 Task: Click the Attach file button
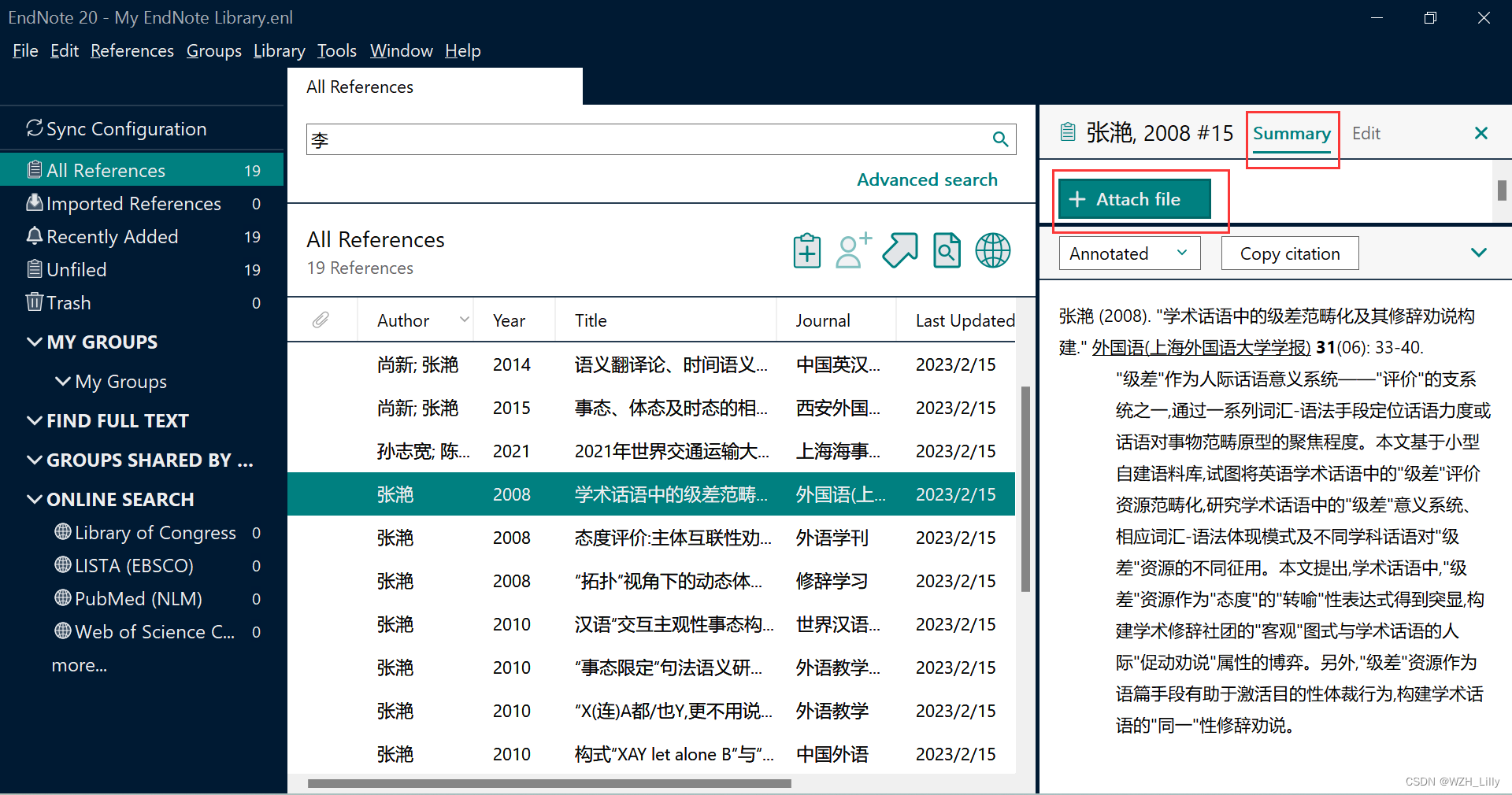(x=1134, y=199)
